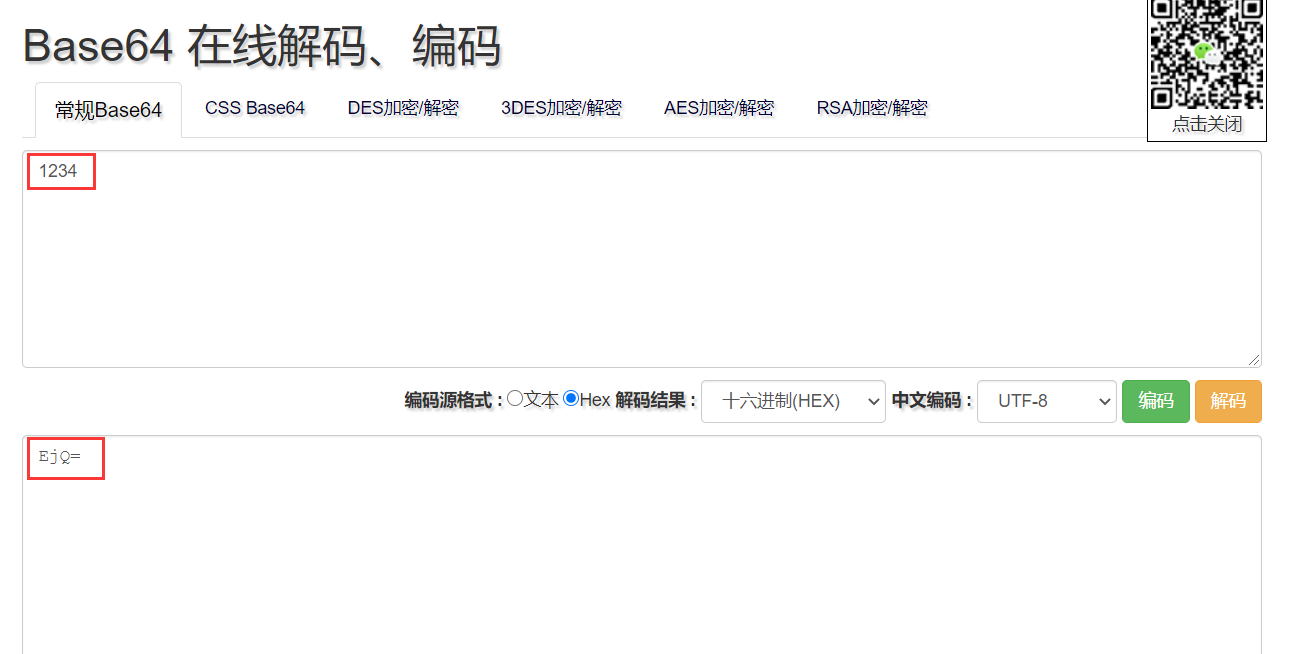1299x654 pixels.
Task: Click the 中文编码 label text
Action: [931, 400]
